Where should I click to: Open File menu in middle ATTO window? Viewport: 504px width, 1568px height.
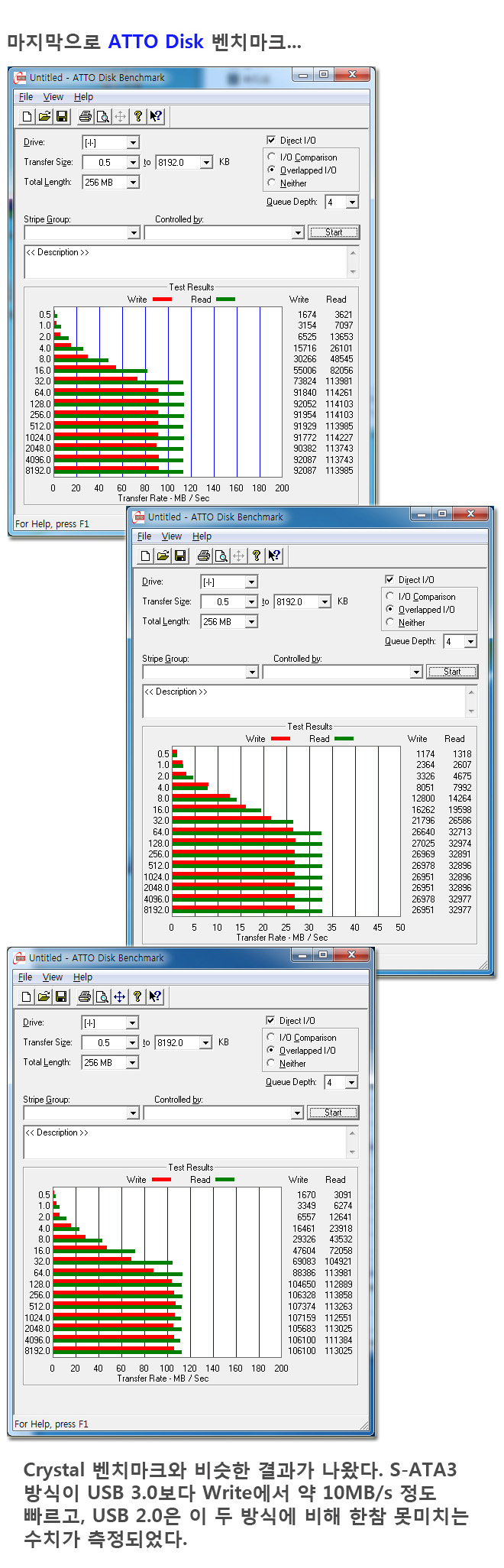coord(144,536)
